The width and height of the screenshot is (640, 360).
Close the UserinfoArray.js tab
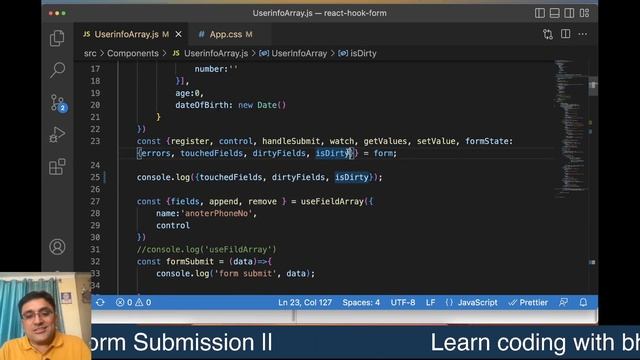click(178, 34)
